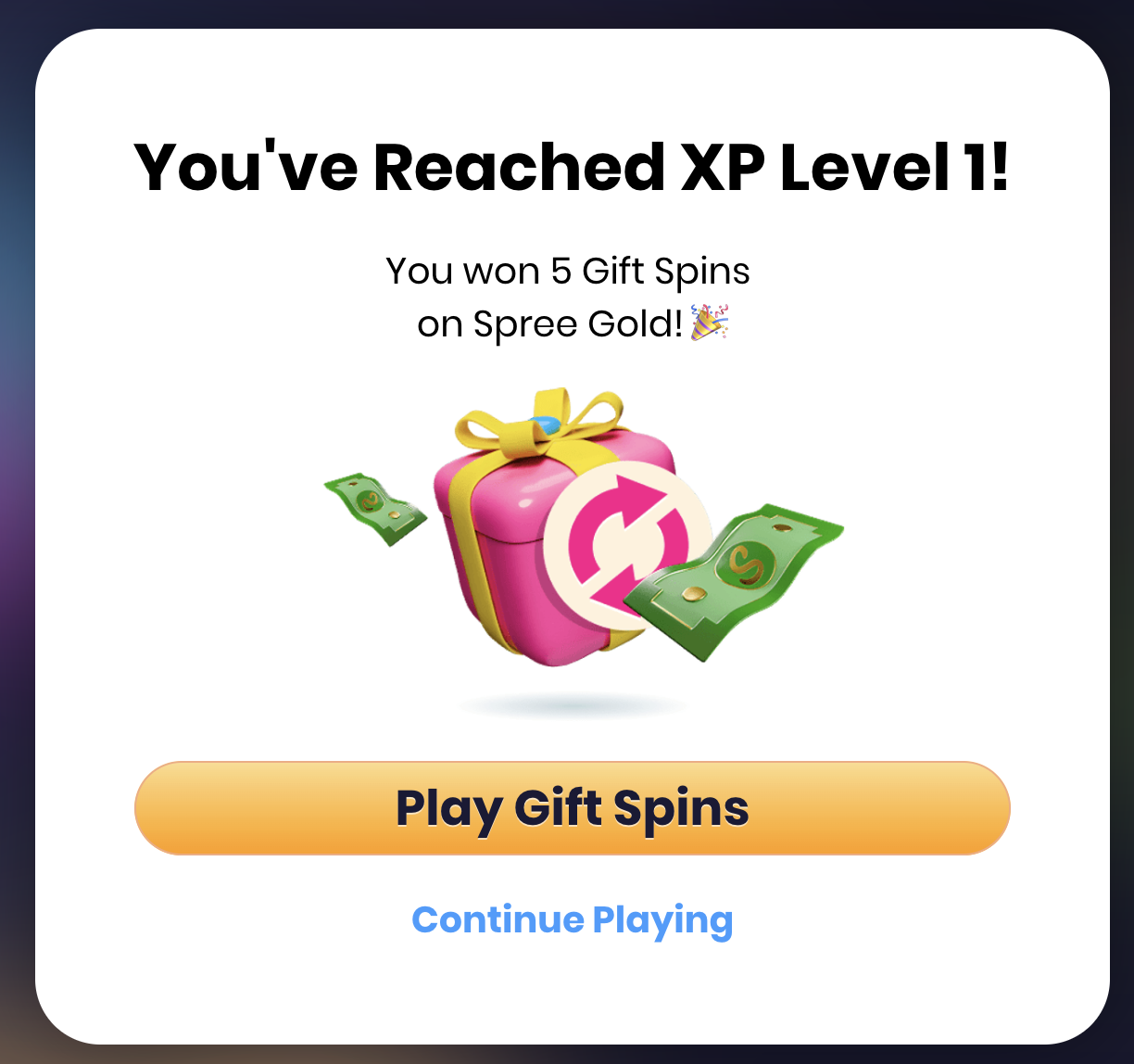Viewport: 1134px width, 1064px height.
Task: Click the small dollar bill left of gift
Action: pyautogui.click(x=374, y=508)
